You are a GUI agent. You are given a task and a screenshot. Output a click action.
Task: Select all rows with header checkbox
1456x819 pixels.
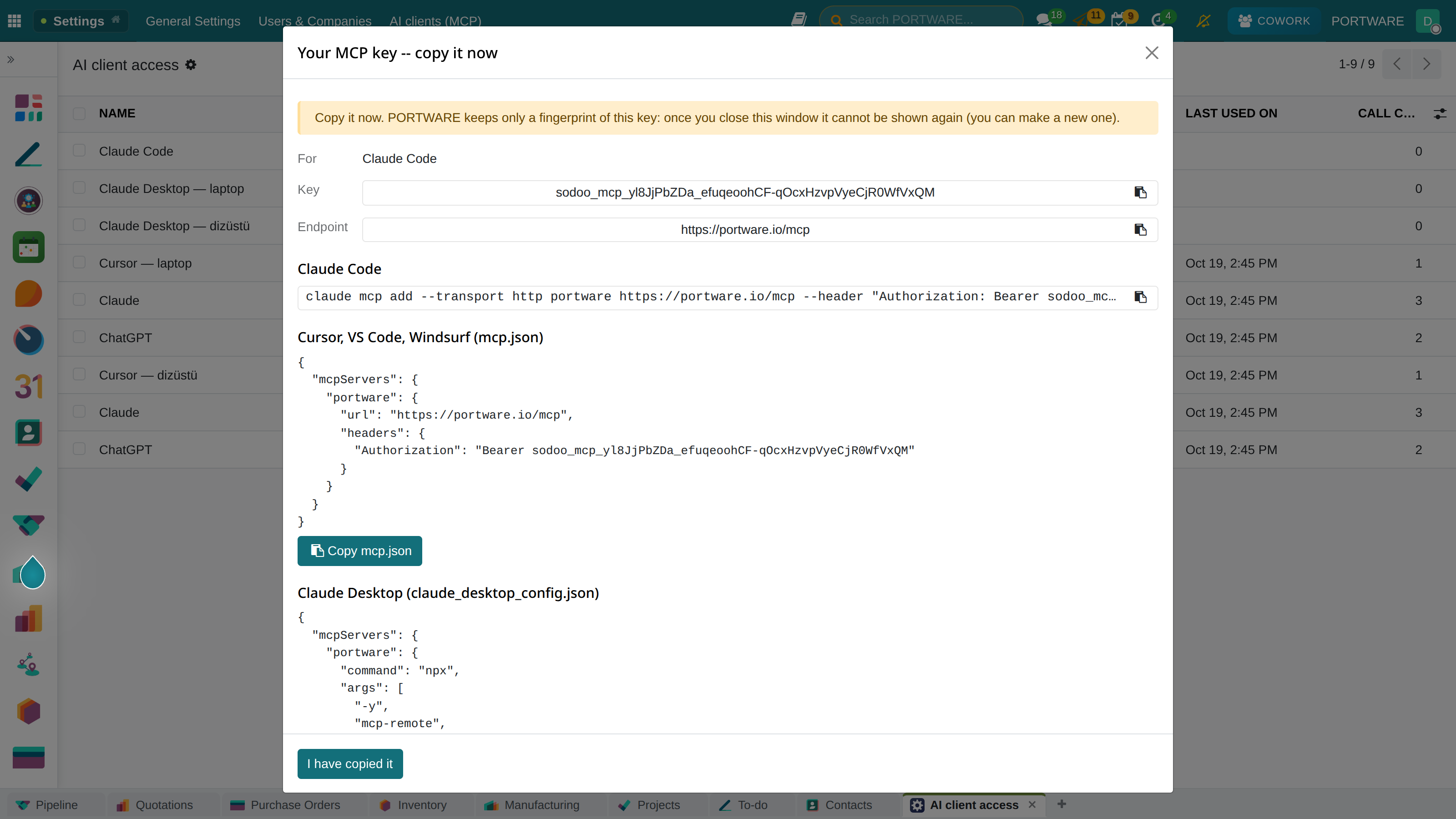click(79, 113)
